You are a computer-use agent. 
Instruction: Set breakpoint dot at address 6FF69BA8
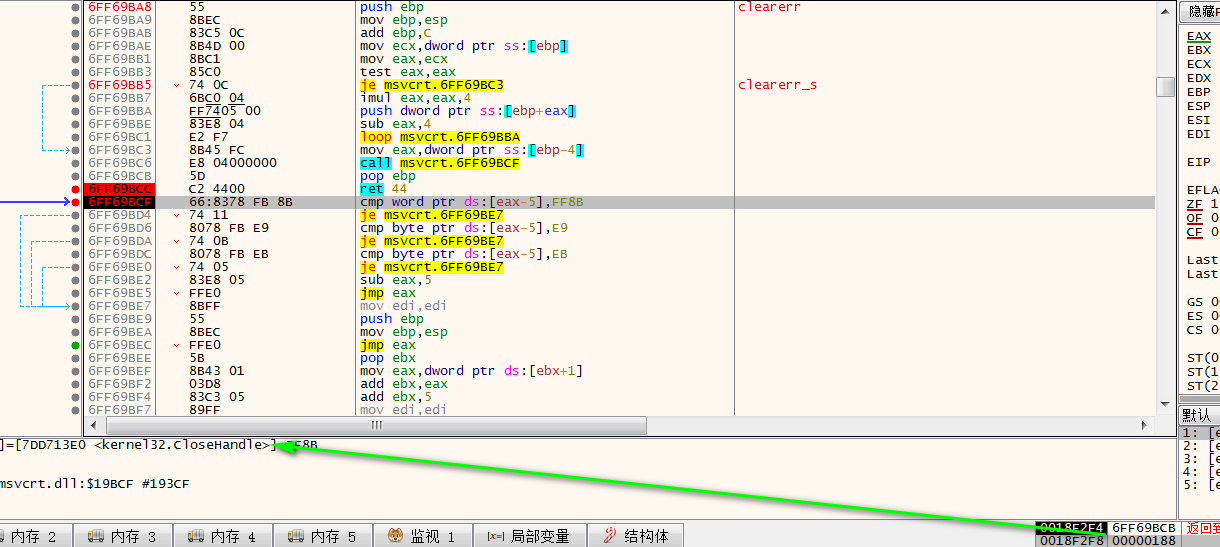pos(76,7)
